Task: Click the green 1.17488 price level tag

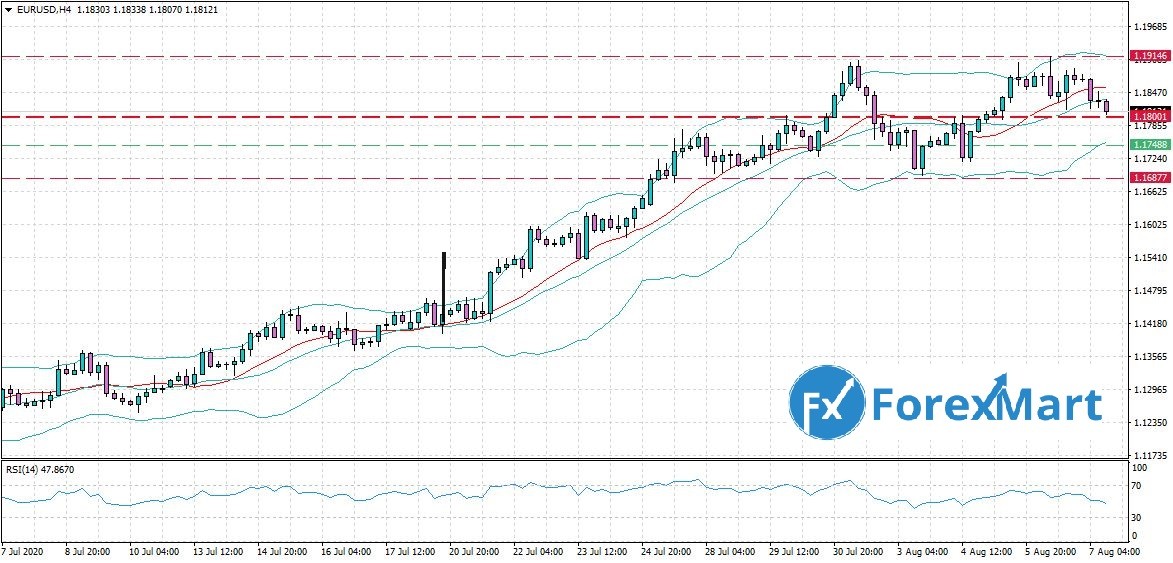Action: (x=1148, y=145)
